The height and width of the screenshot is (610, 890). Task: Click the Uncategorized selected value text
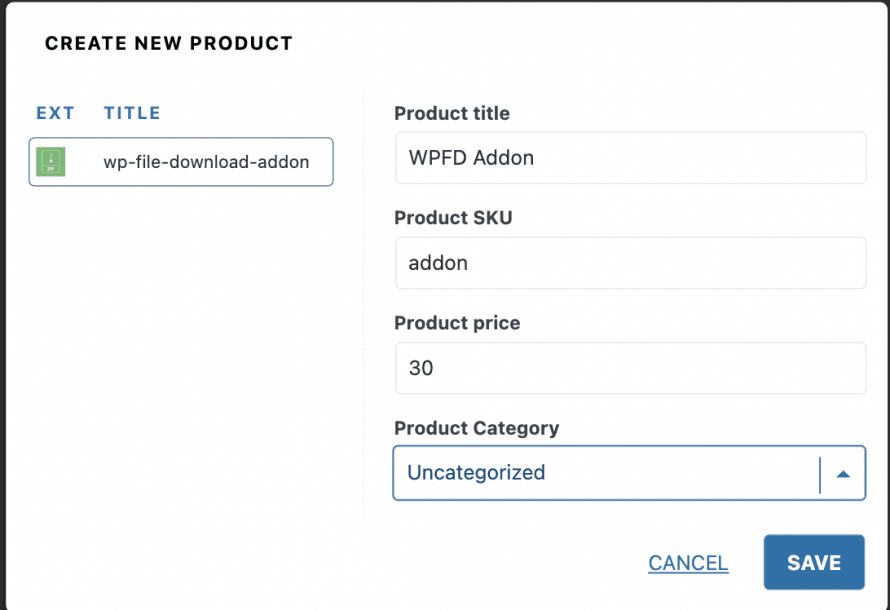click(476, 473)
